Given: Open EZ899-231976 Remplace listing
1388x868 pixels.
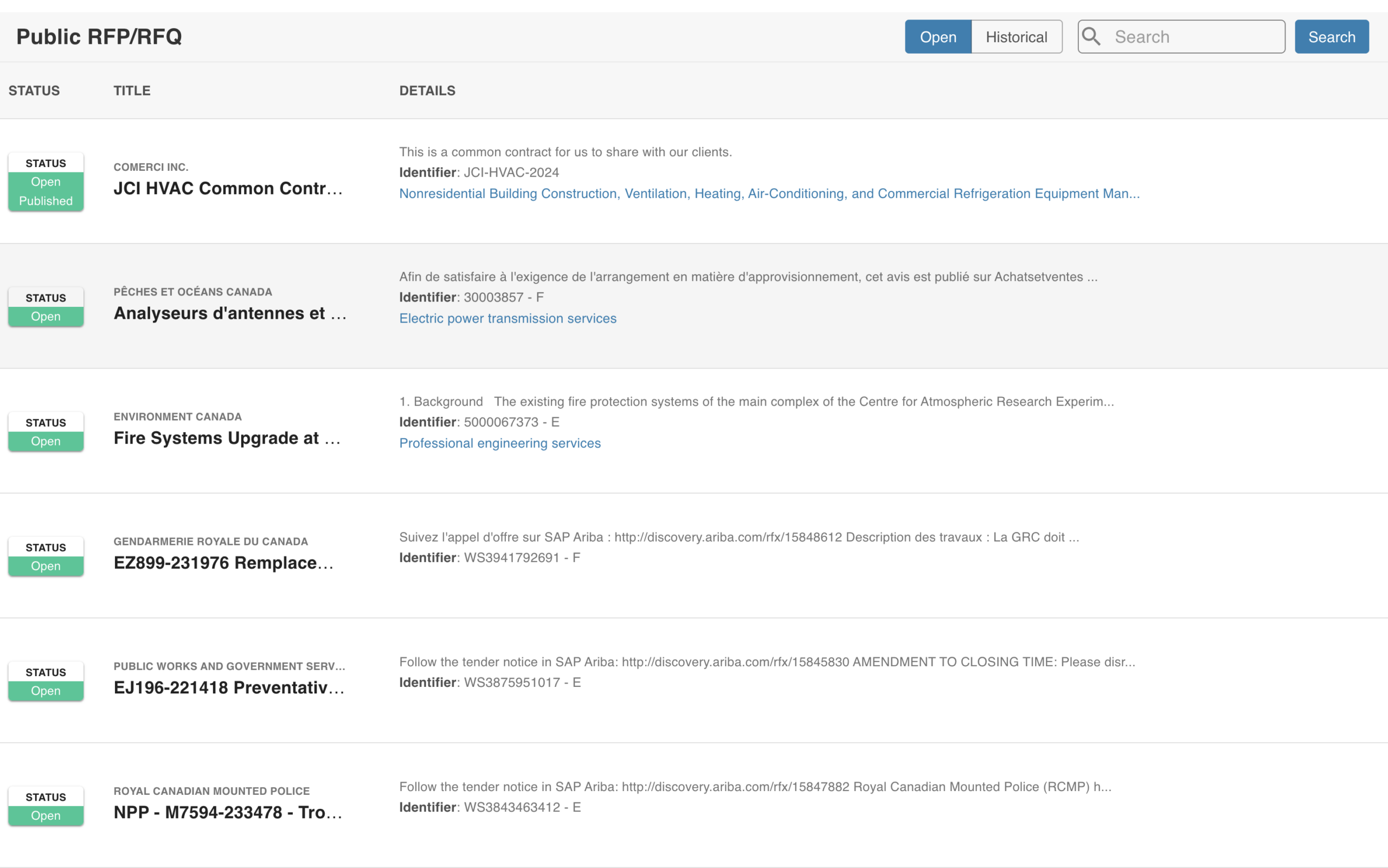Looking at the screenshot, I should 223,563.
